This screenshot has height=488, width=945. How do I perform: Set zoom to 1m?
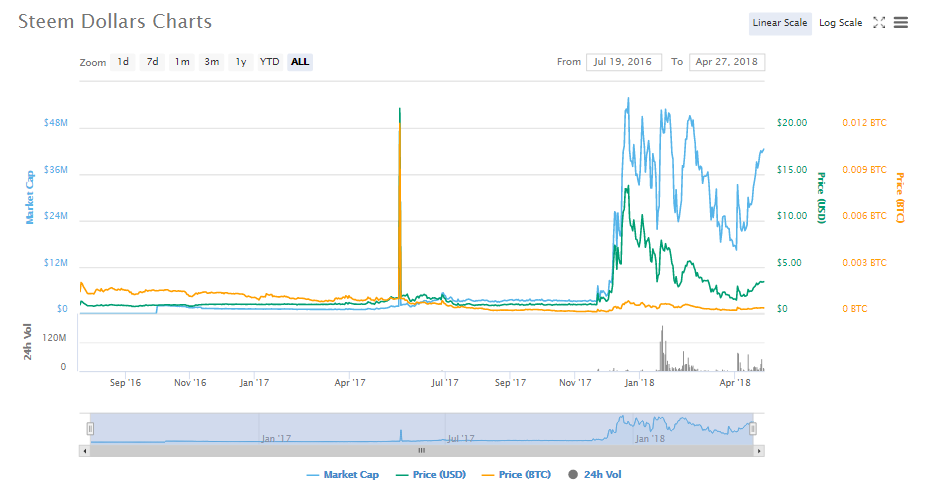[182, 62]
